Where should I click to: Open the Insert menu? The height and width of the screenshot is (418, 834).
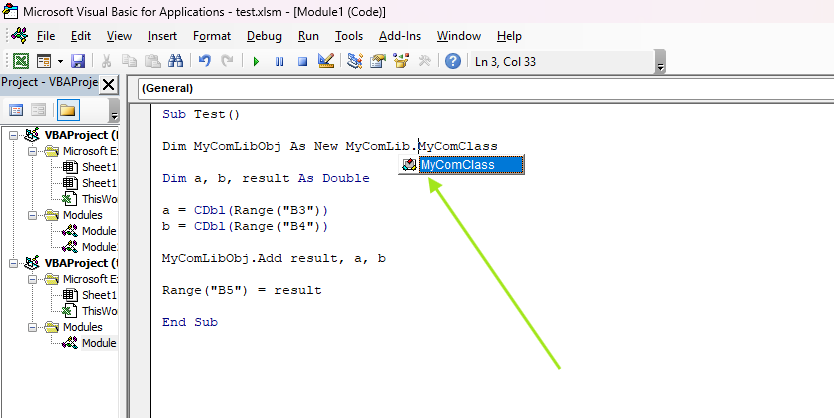coord(162,36)
